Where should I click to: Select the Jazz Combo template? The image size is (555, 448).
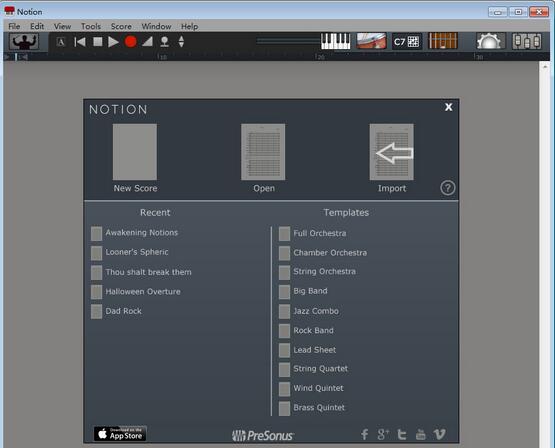[309, 311]
